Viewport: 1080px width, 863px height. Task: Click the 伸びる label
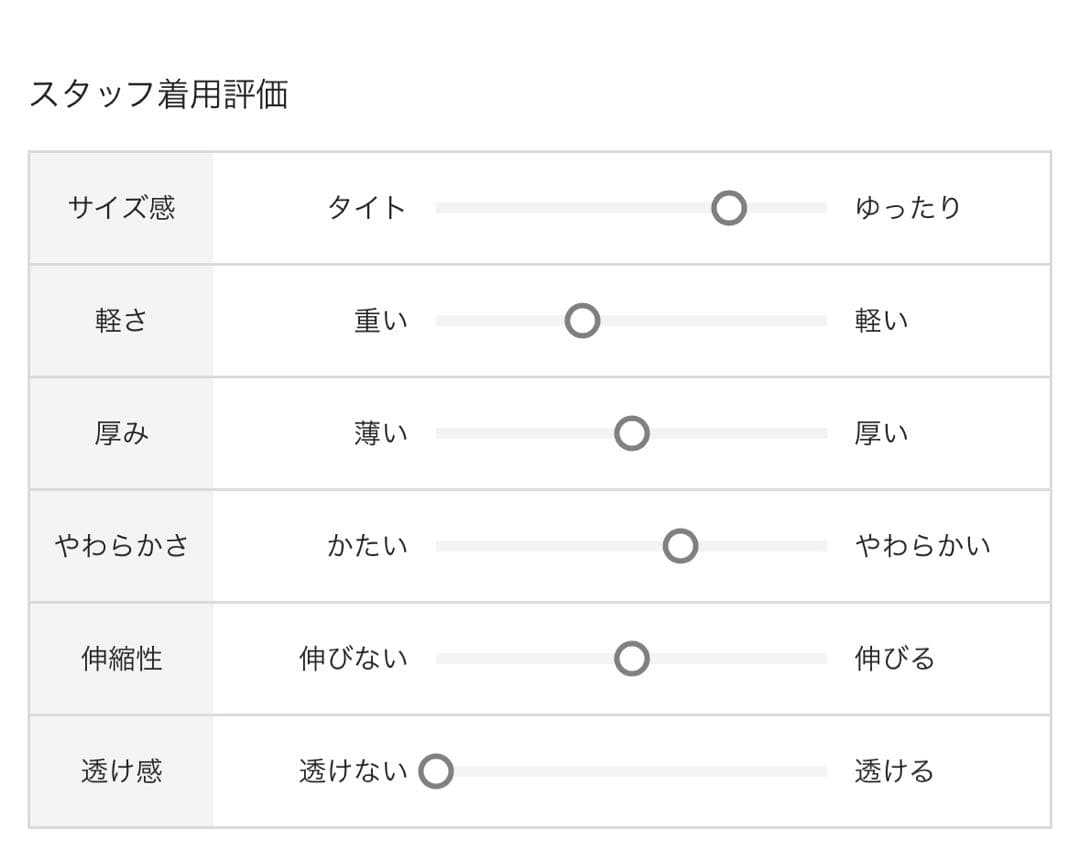coord(894,659)
